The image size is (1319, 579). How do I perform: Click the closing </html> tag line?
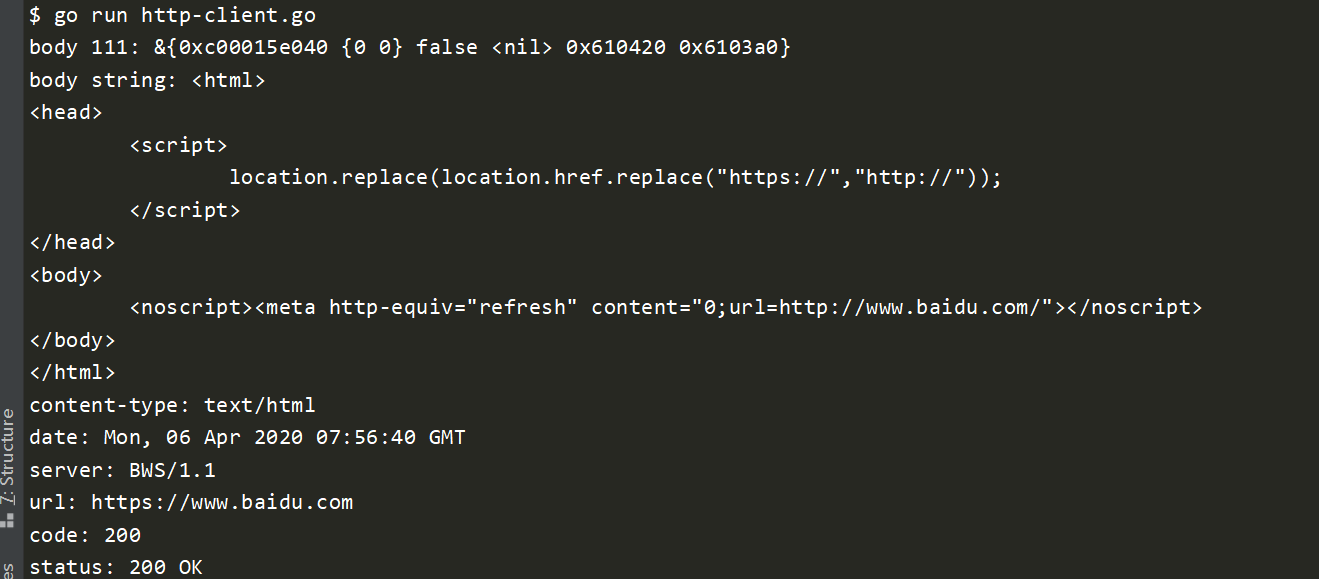tap(72, 372)
